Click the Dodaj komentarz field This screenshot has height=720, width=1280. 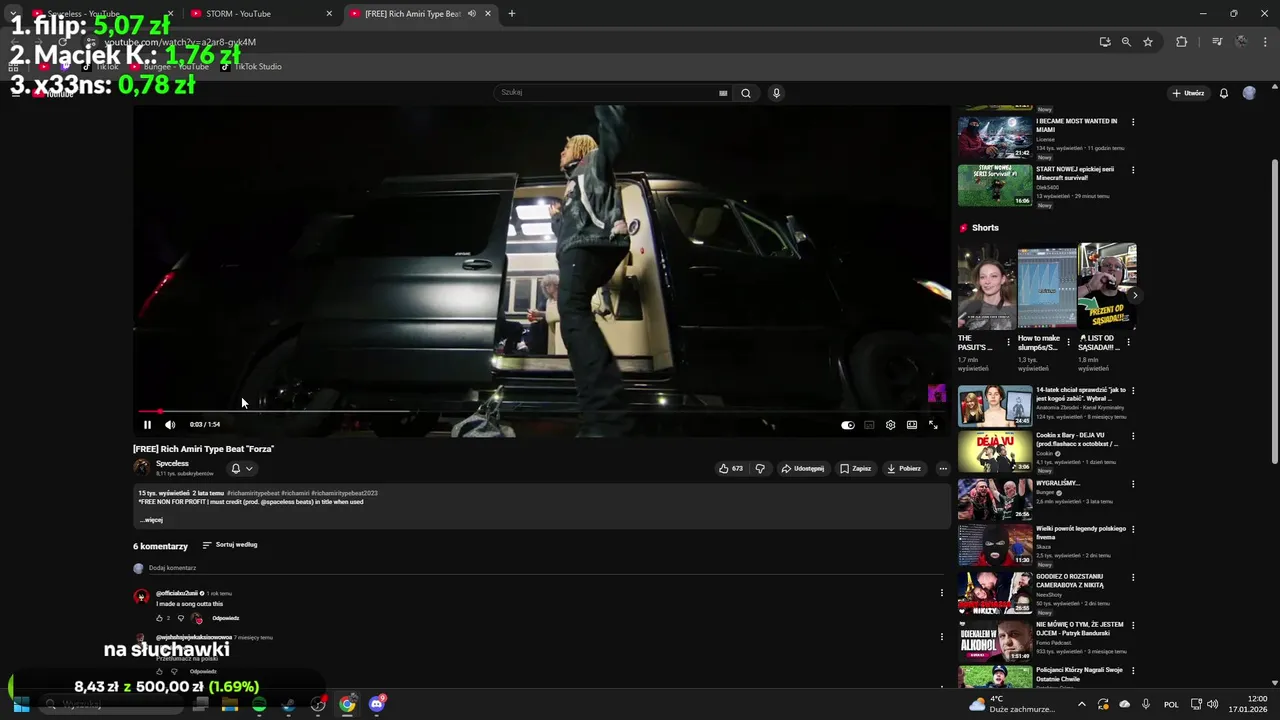[x=546, y=568]
